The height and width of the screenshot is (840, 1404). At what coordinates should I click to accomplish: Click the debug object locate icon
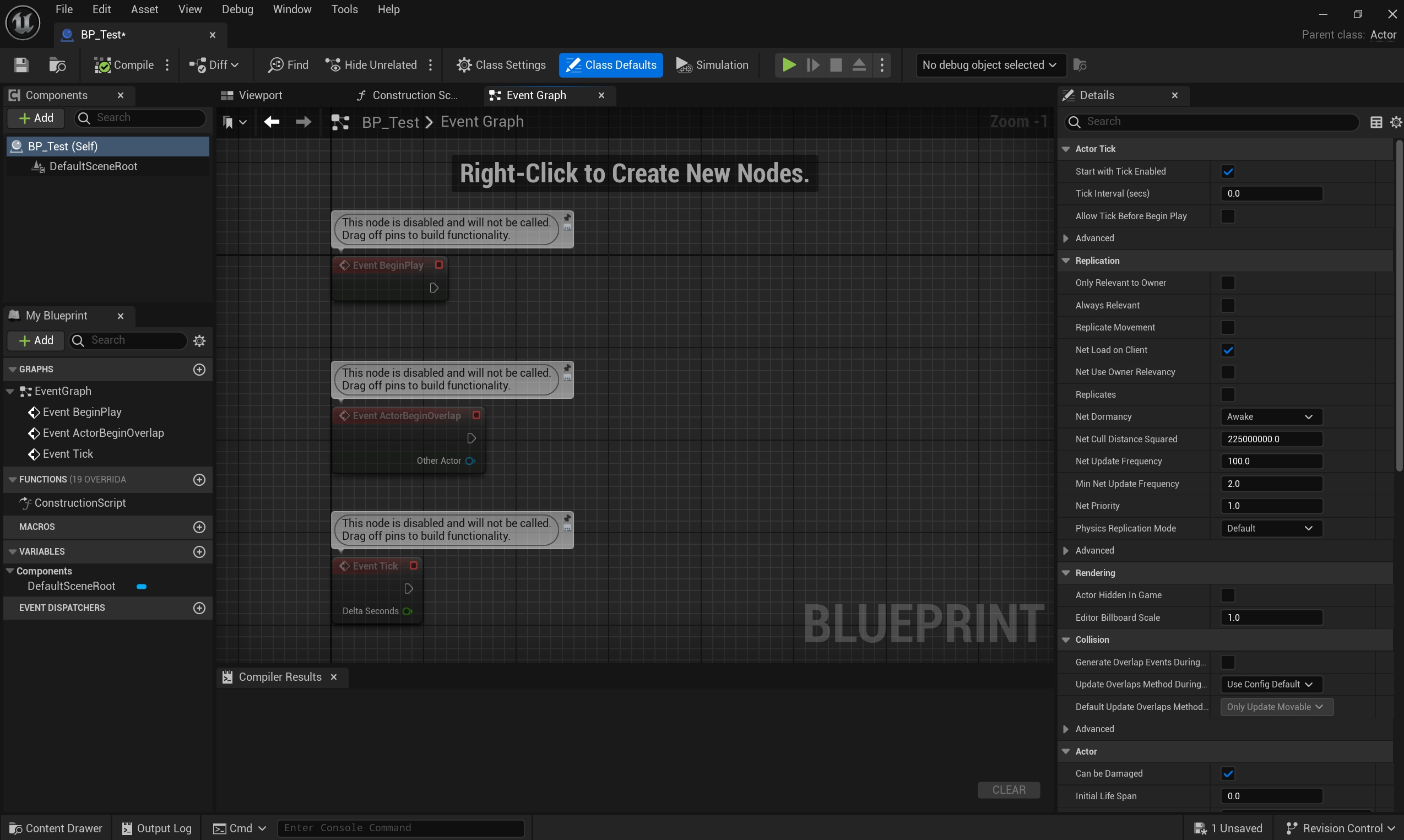[x=1080, y=65]
